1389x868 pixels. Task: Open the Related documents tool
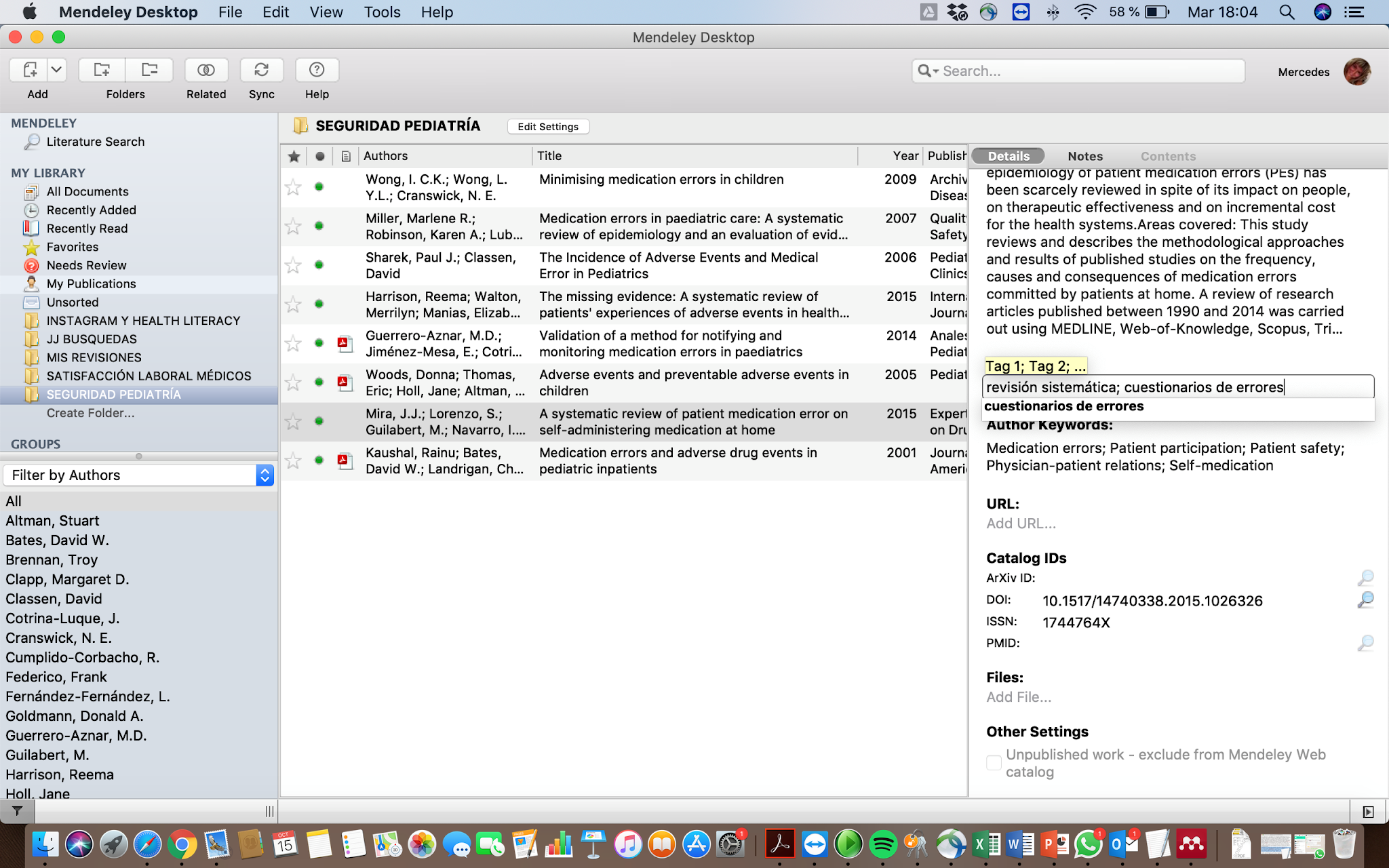coord(206,70)
